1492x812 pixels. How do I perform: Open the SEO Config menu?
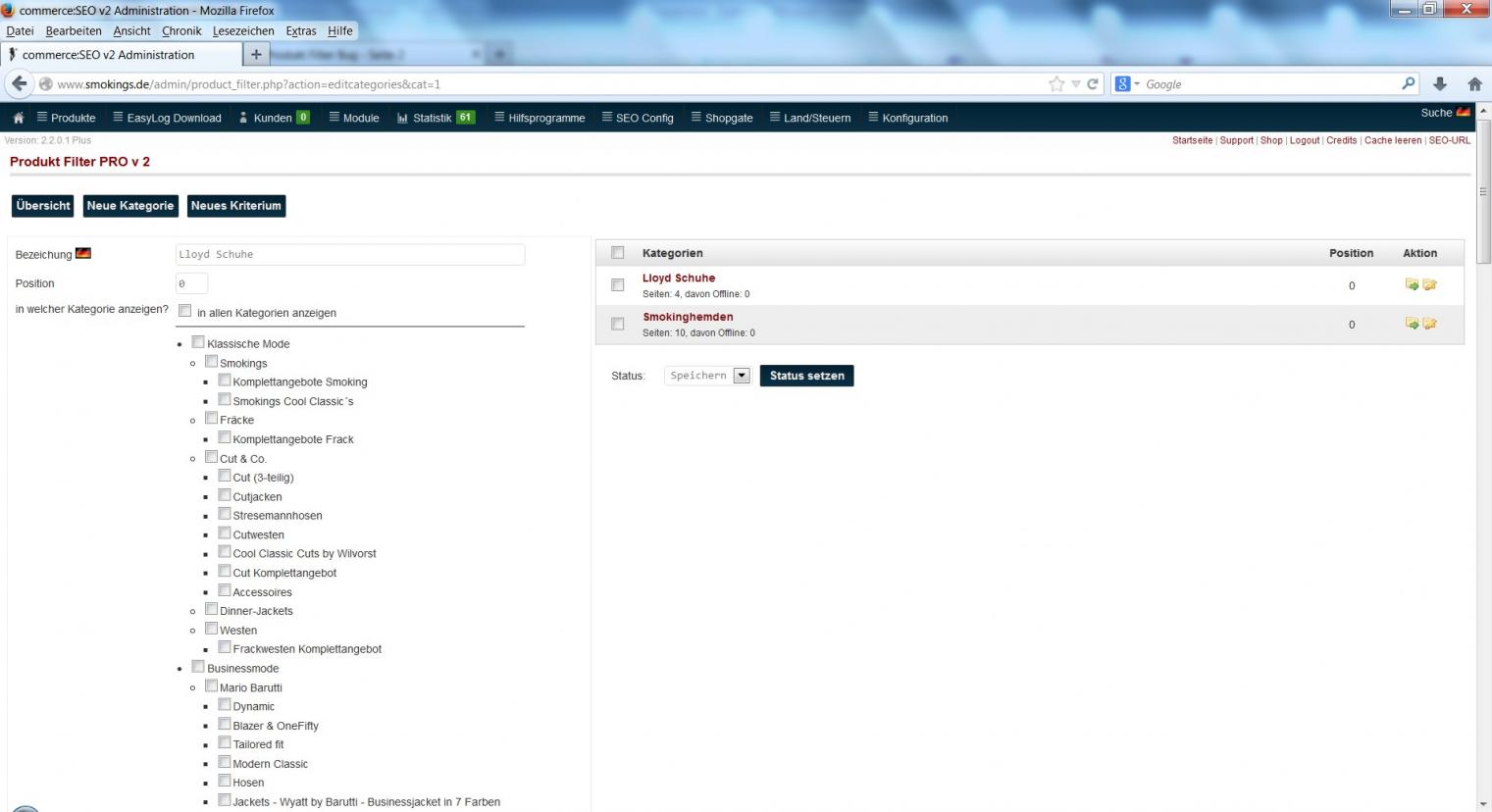[x=638, y=118]
